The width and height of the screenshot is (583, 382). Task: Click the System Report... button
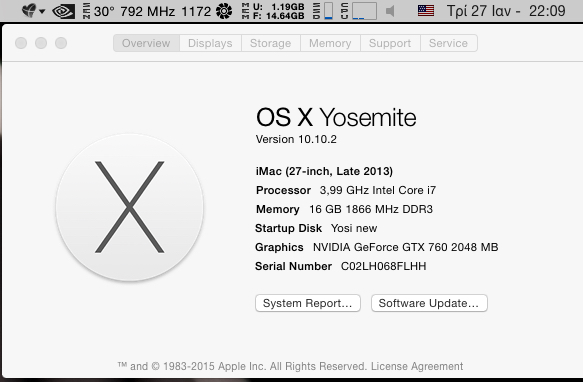click(308, 303)
